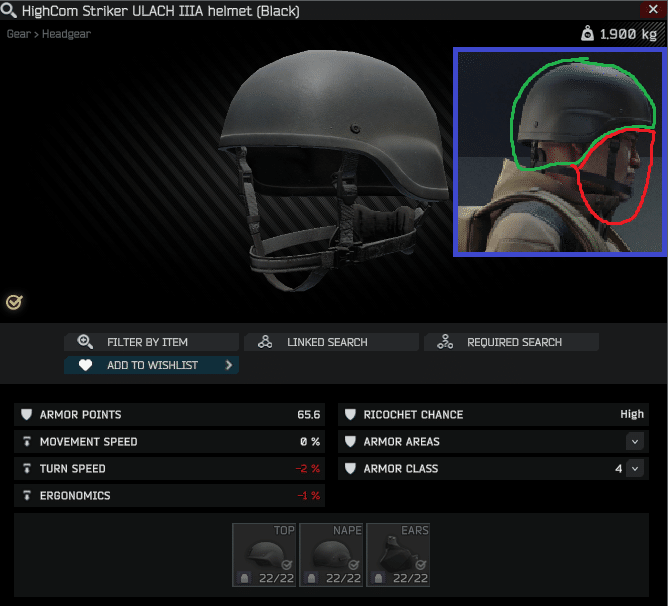Expand the Armor Areas dropdown
The image size is (668, 606).
click(635, 442)
